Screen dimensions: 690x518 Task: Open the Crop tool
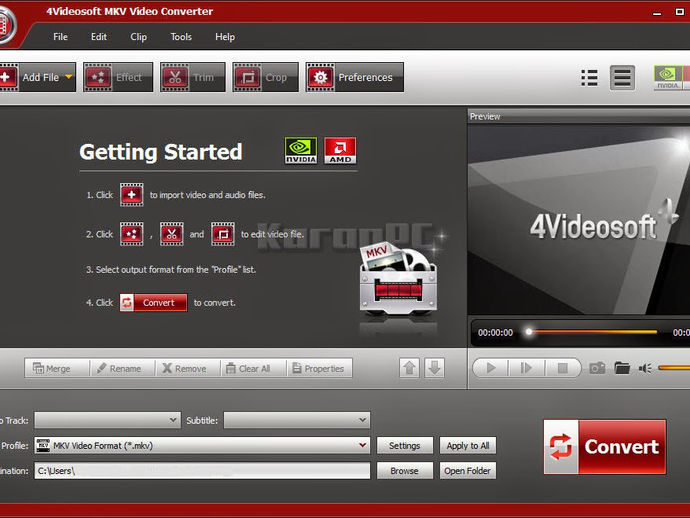[x=265, y=77]
